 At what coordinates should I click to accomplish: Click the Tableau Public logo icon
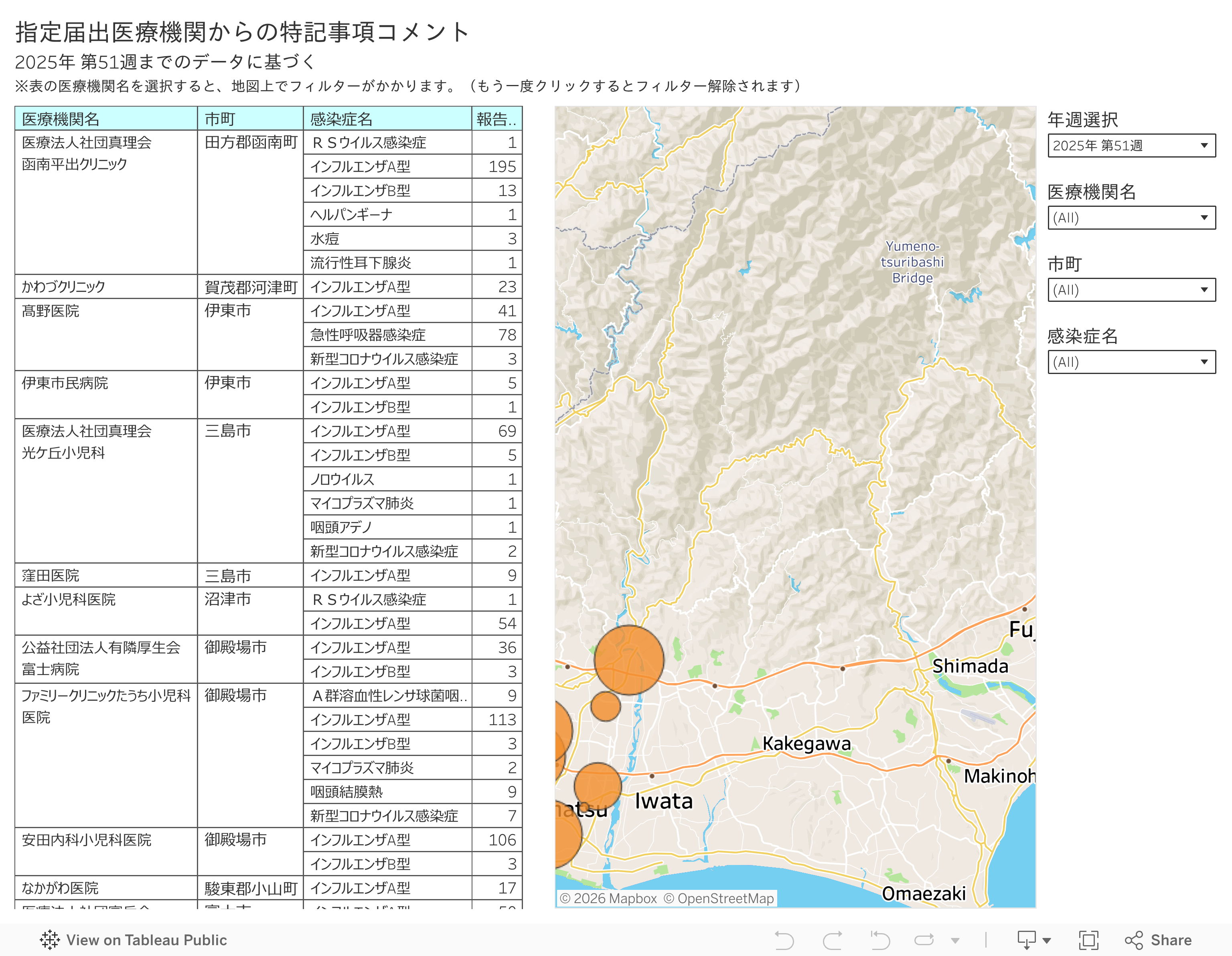pyautogui.click(x=50, y=940)
